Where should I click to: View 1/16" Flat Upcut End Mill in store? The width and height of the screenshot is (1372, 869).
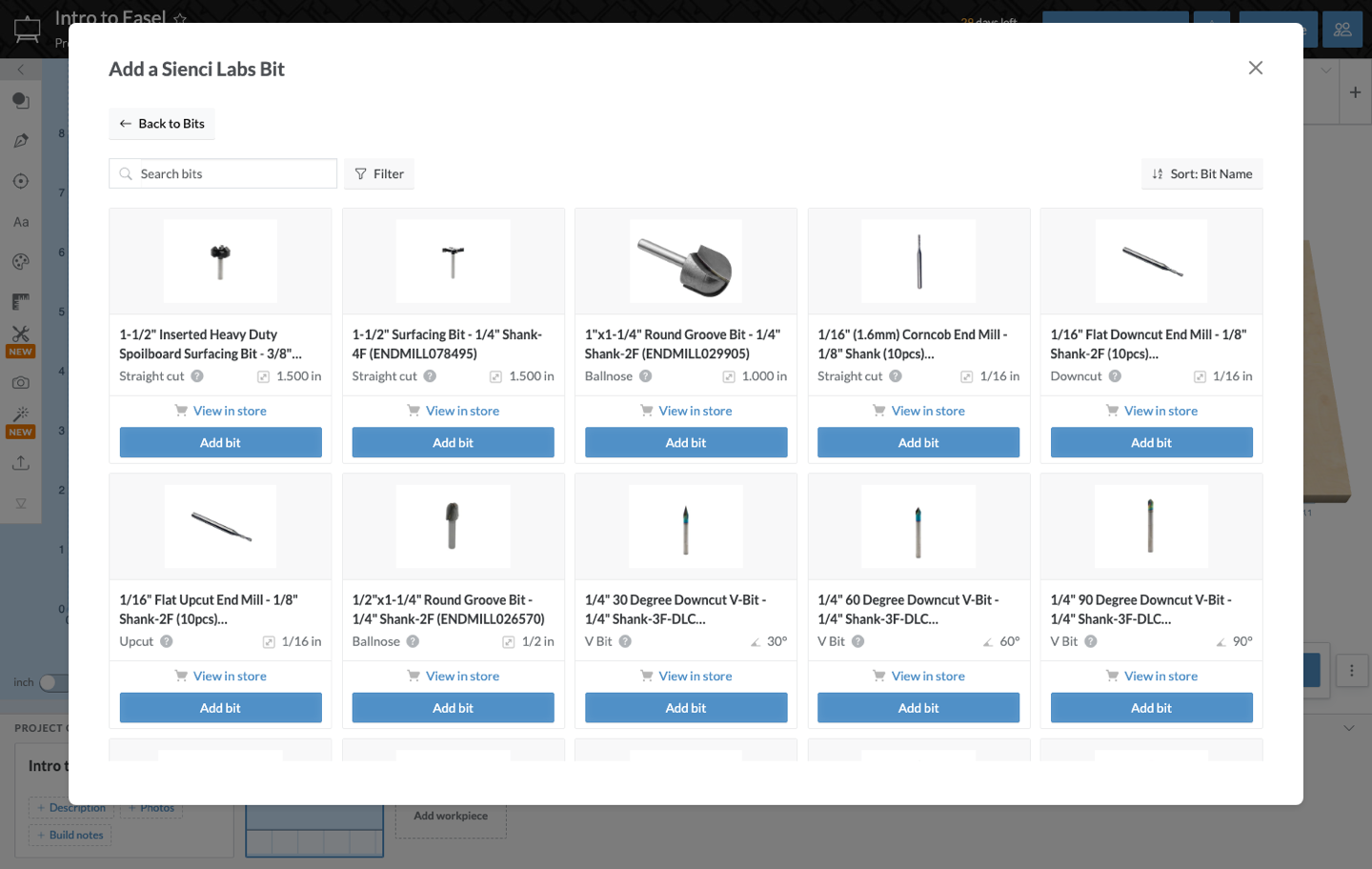coord(220,676)
